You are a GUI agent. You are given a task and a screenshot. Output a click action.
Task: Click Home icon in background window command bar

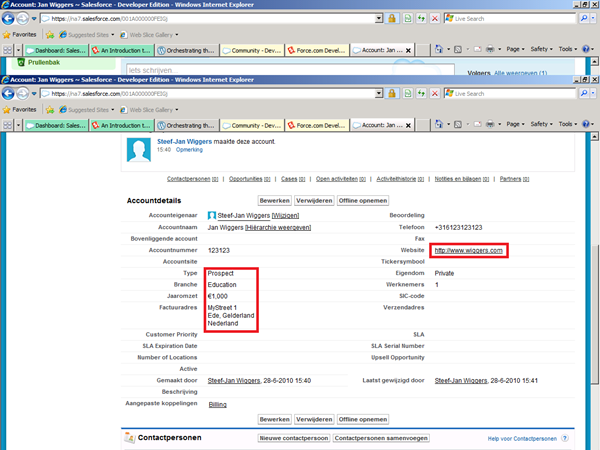pos(439,50)
